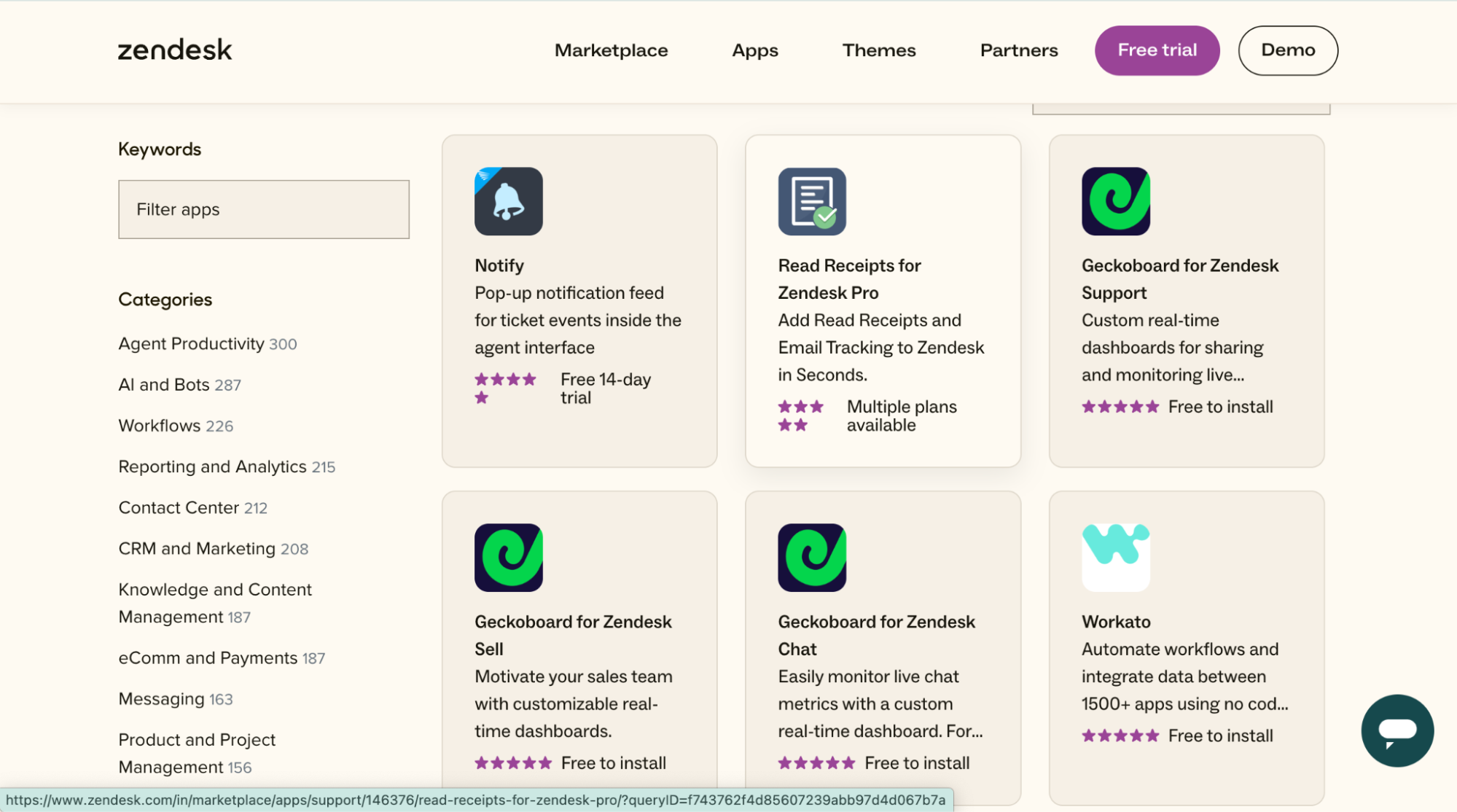The width and height of the screenshot is (1457, 812).
Task: Click star rating on Geckoboard Sell card
Action: 513,763
